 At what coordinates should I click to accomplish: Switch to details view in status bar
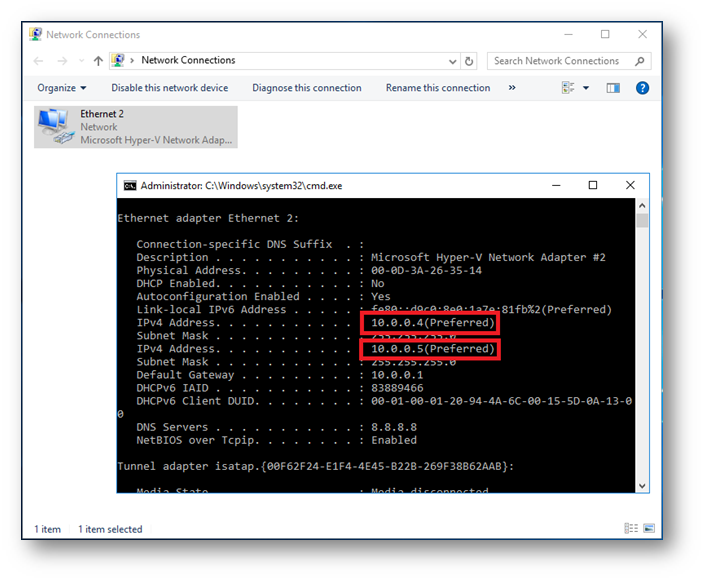pyautogui.click(x=630, y=528)
